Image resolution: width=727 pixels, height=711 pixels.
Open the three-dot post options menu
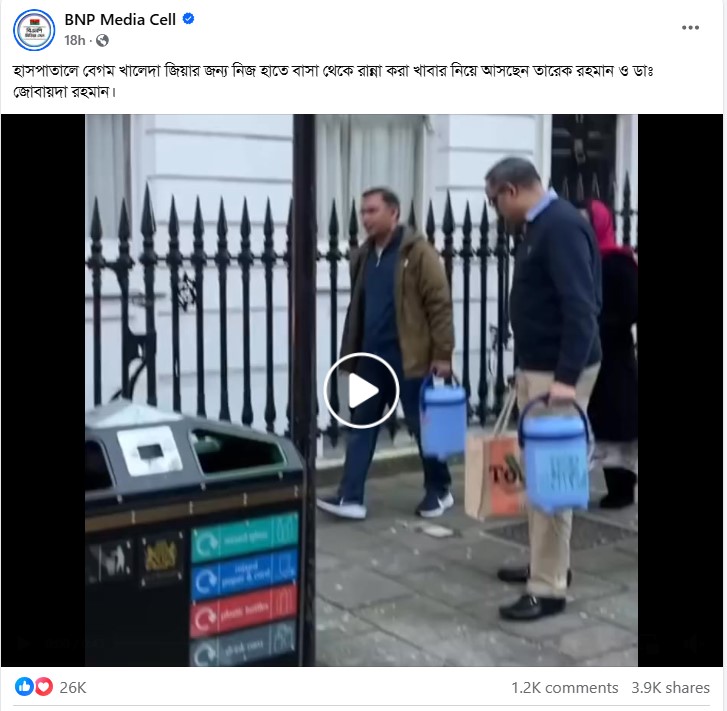[690, 28]
